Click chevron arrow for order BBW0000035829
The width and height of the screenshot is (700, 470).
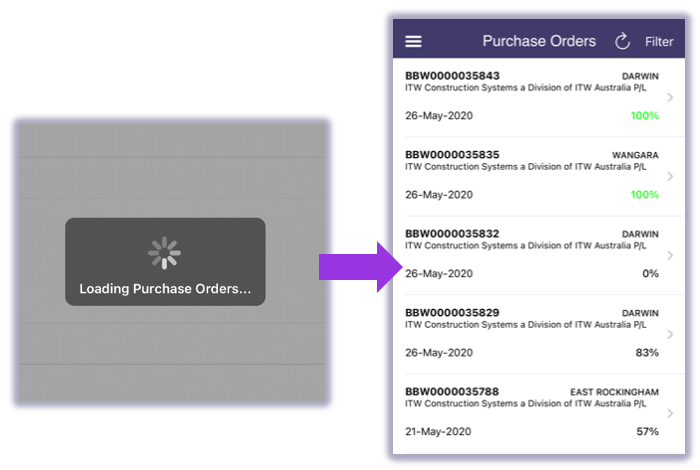[x=670, y=334]
